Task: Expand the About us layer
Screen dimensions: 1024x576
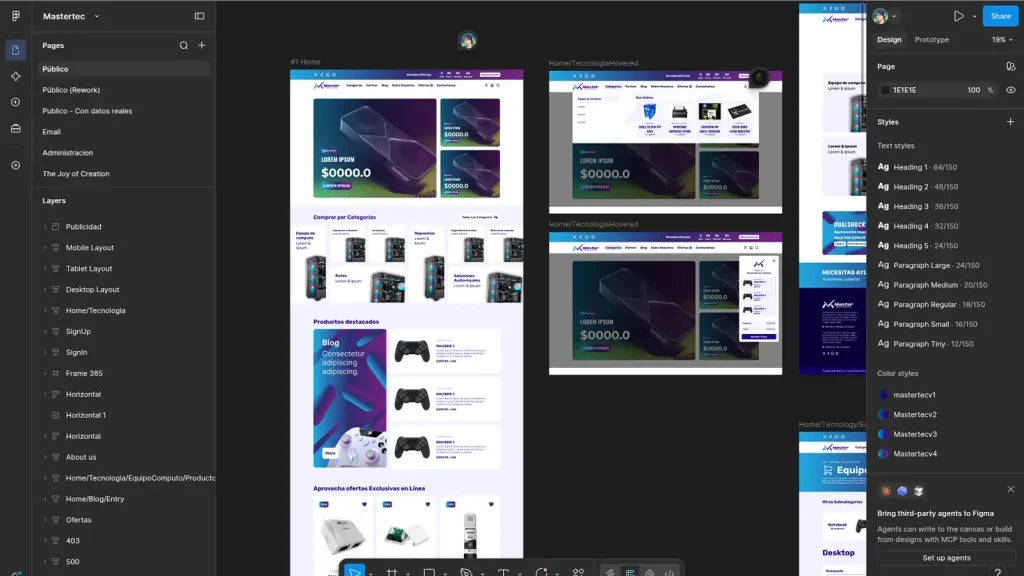Action: [45, 457]
